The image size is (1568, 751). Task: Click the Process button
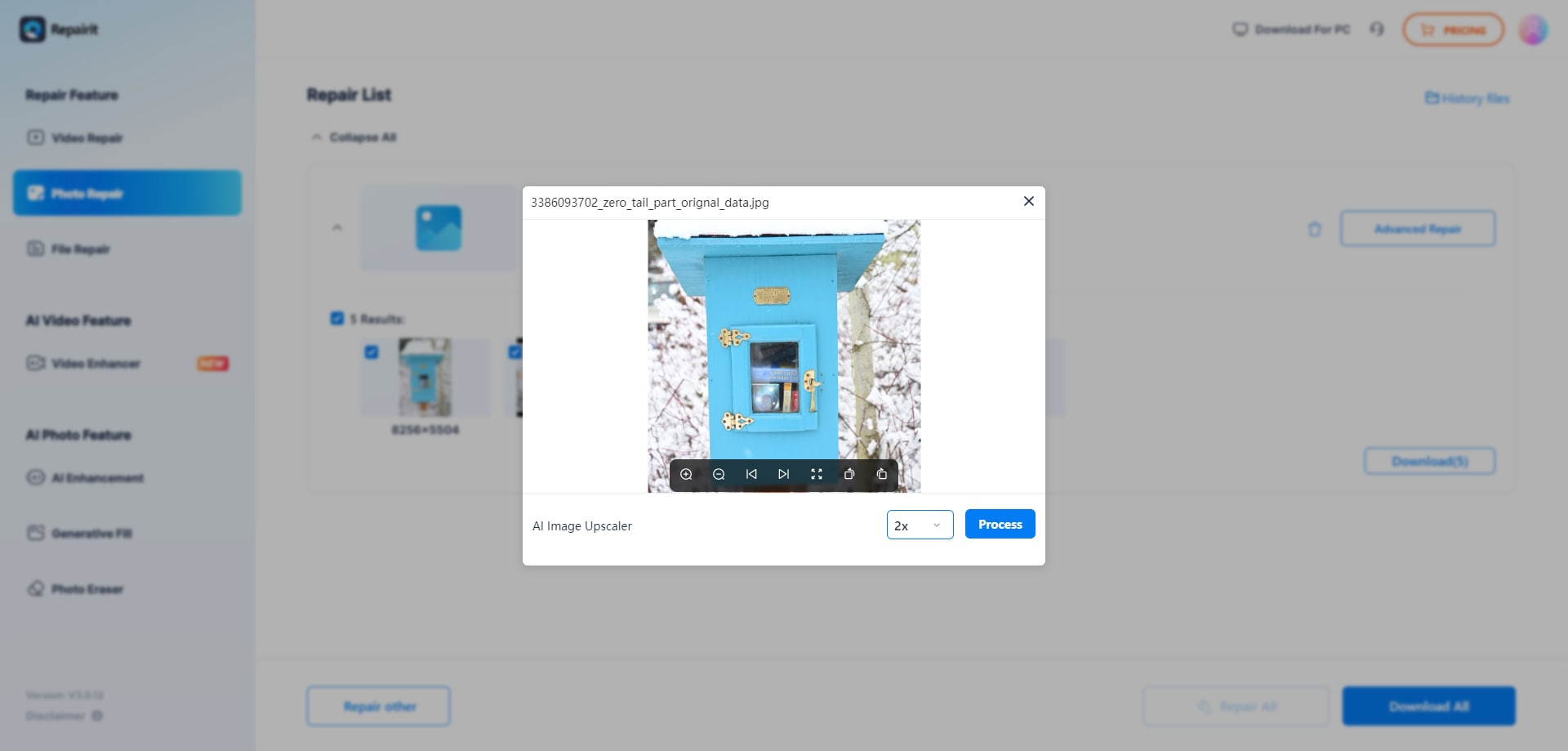1000,524
